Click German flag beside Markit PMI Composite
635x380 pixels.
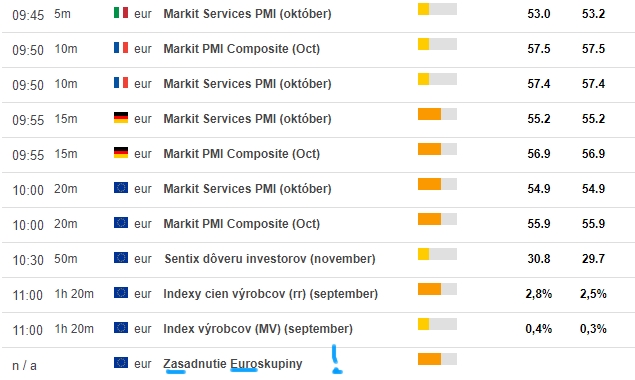121,153
